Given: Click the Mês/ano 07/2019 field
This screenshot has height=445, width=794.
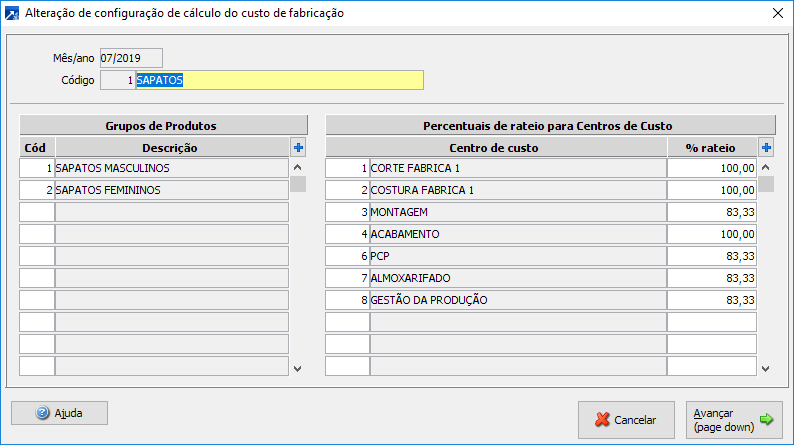Looking at the screenshot, I should pos(130,58).
